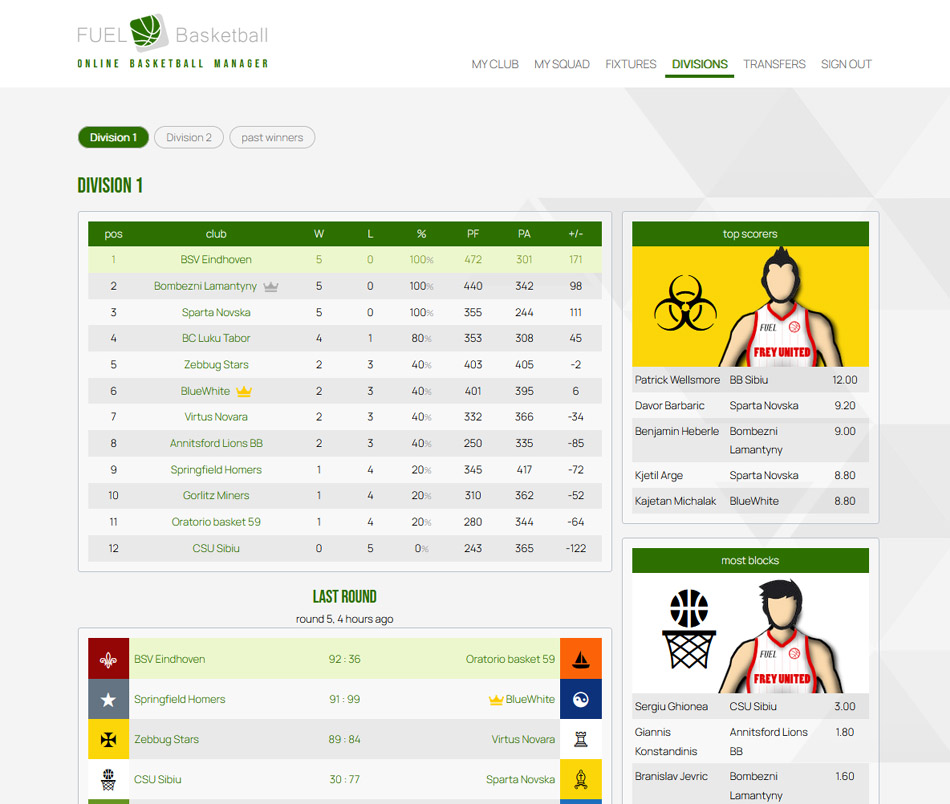Select the Division 2 tab
Screen dimensions: 950x804
tap(188, 138)
